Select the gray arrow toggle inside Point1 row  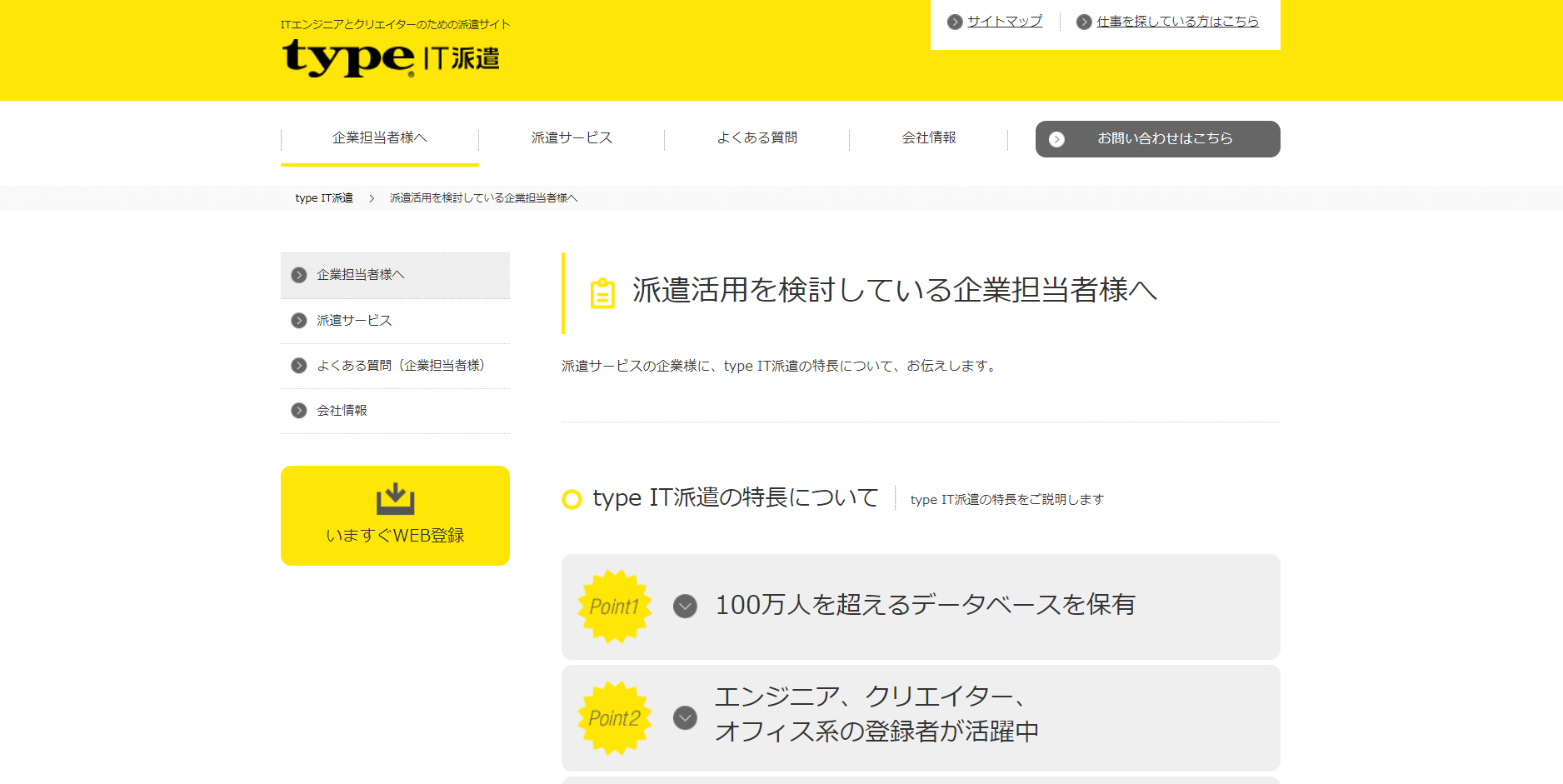tap(684, 606)
